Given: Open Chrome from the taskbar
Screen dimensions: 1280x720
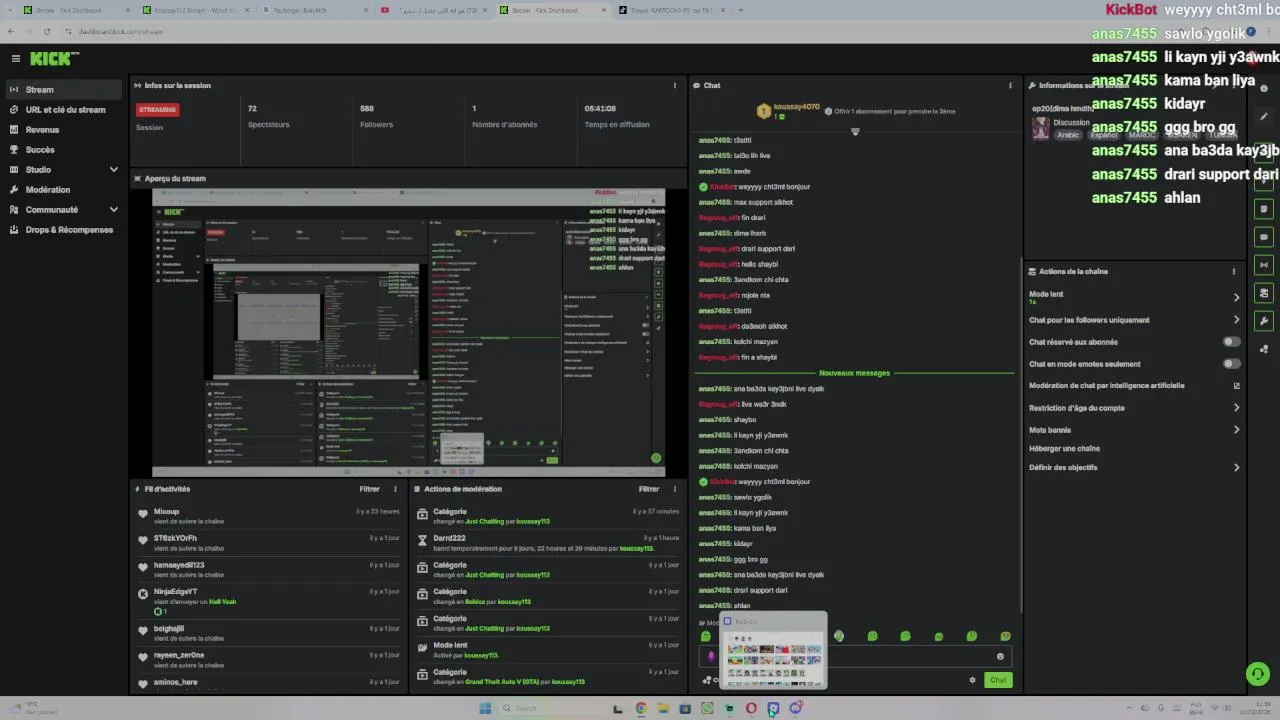Looking at the screenshot, I should [x=641, y=708].
